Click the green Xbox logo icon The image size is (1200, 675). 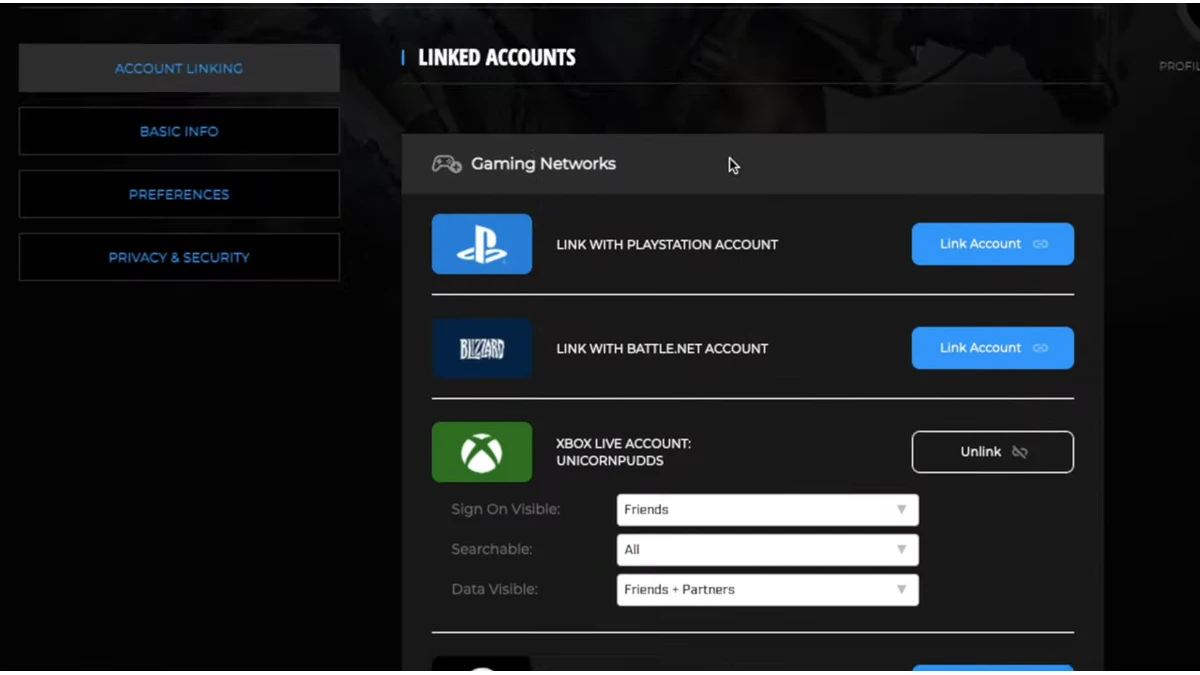pyautogui.click(x=482, y=452)
